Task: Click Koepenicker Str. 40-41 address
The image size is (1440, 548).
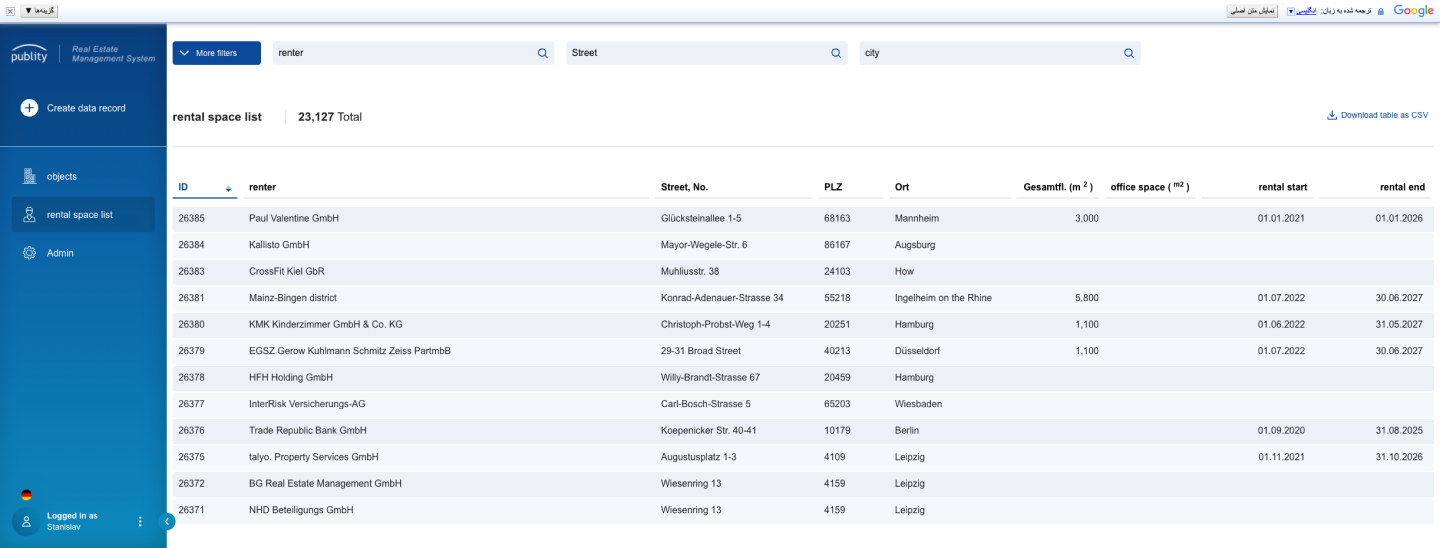Action: (709, 431)
